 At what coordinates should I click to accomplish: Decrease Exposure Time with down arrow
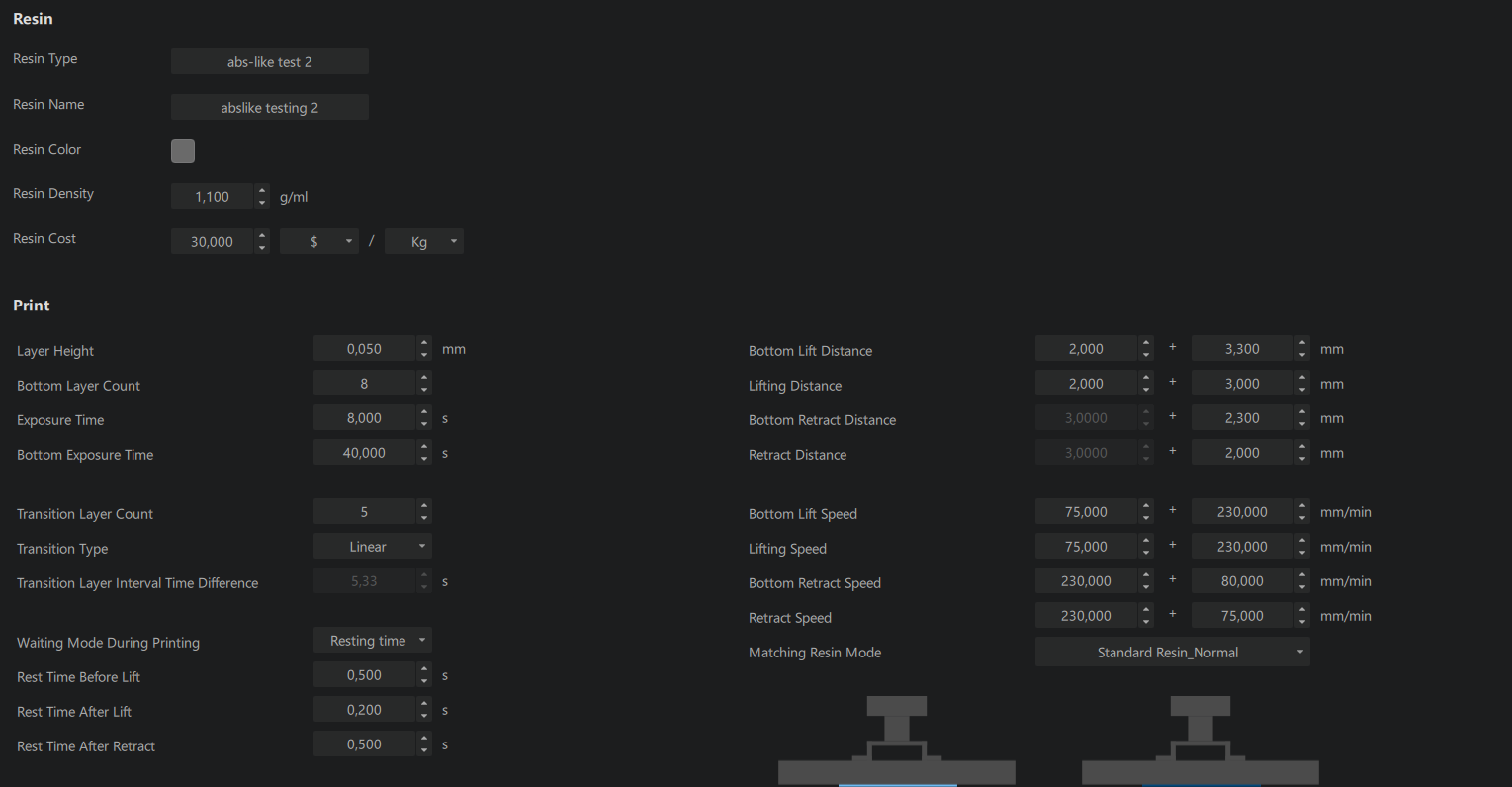click(424, 424)
